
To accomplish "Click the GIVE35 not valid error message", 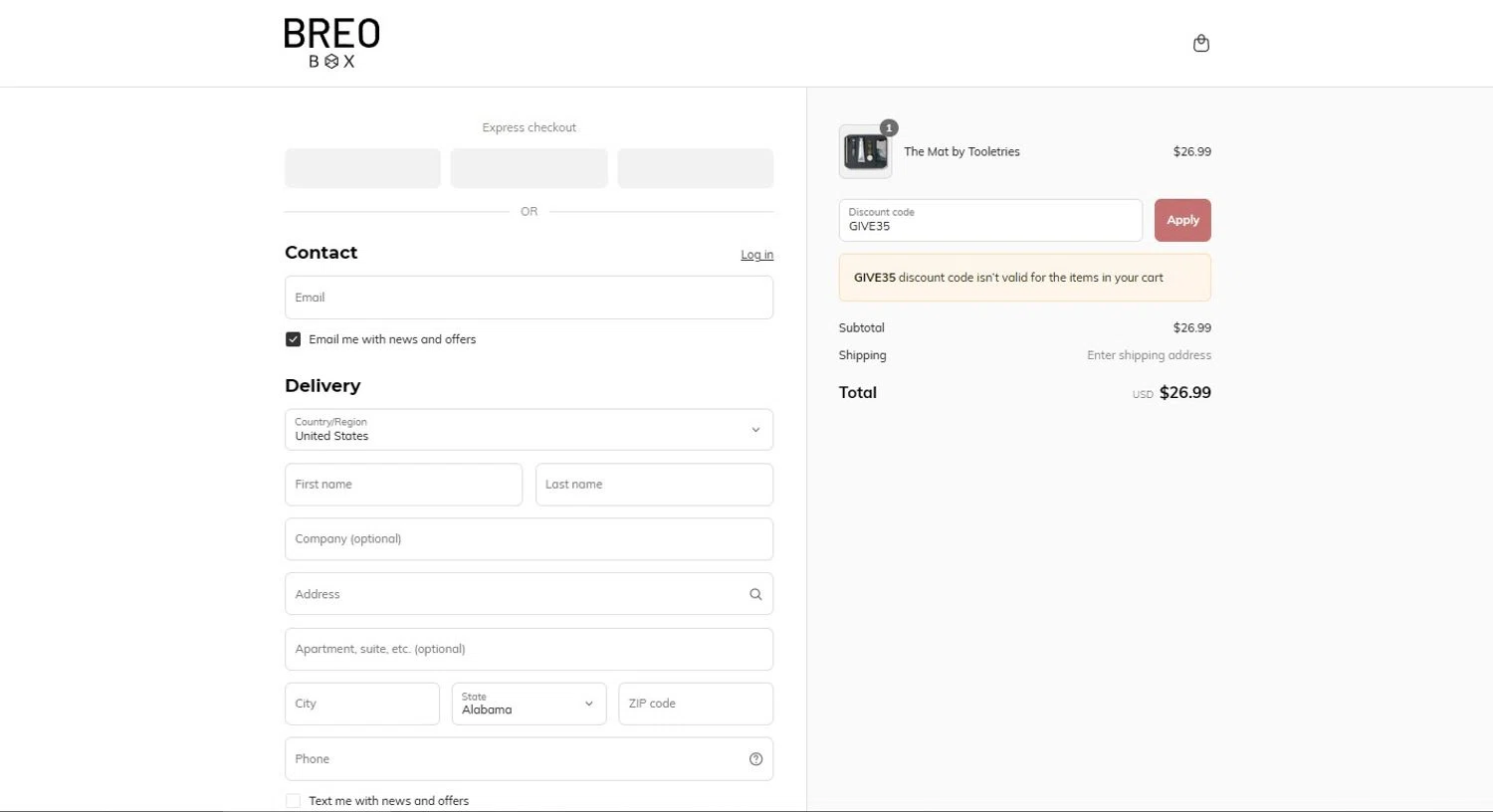I will point(1025,278).
